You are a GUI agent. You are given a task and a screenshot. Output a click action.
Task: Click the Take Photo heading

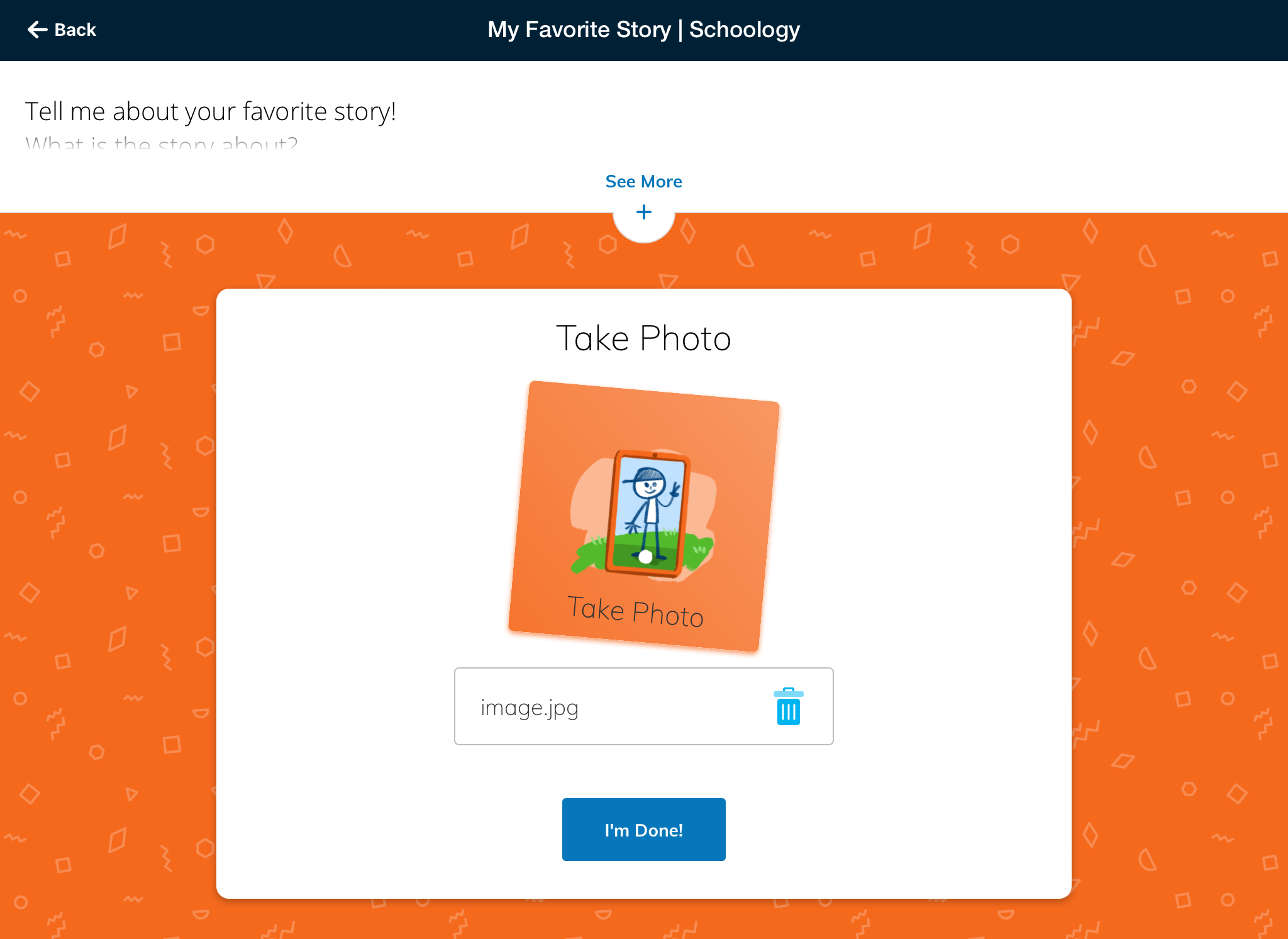(643, 338)
